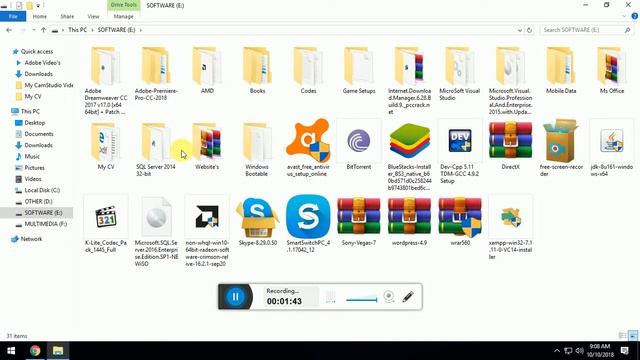Viewport: 640px width, 360px height.
Task: Open the Drive Tools contextual tab
Action: click(x=124, y=5)
